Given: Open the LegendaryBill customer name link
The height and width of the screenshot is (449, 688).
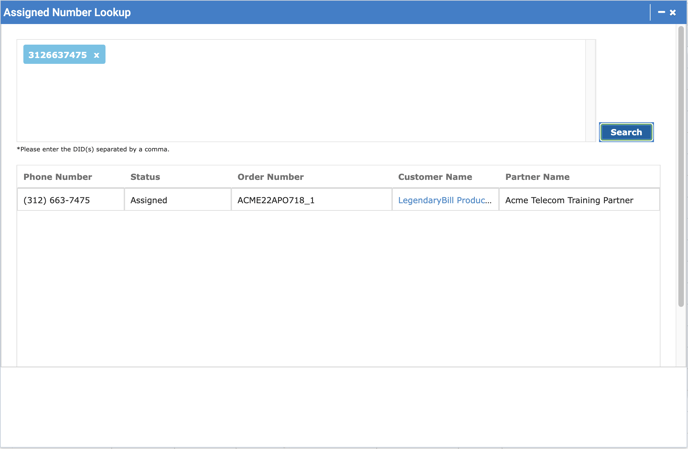Looking at the screenshot, I should (444, 200).
